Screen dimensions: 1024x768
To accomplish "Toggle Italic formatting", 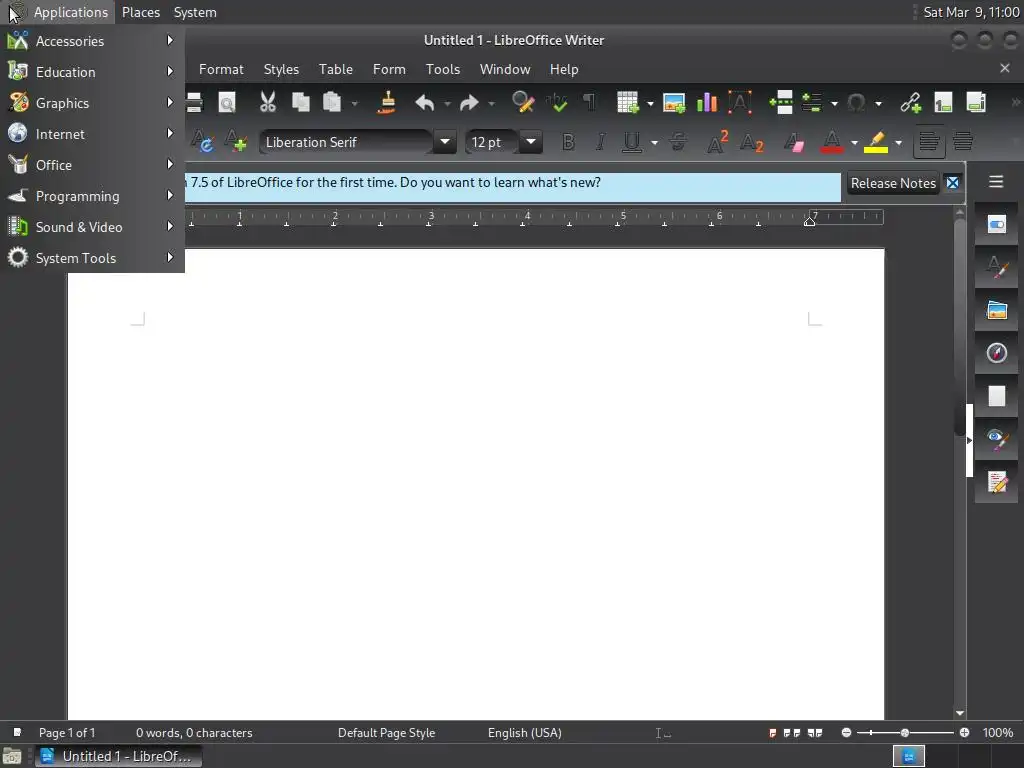I will click(x=600, y=142).
